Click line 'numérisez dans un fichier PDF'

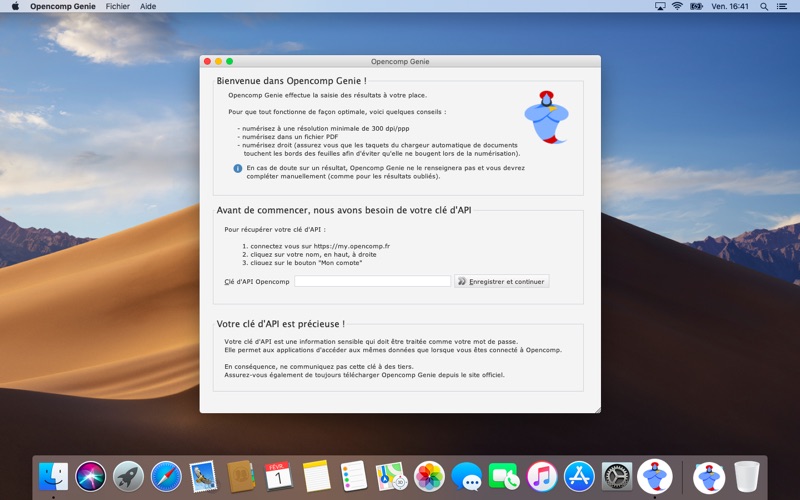point(287,137)
